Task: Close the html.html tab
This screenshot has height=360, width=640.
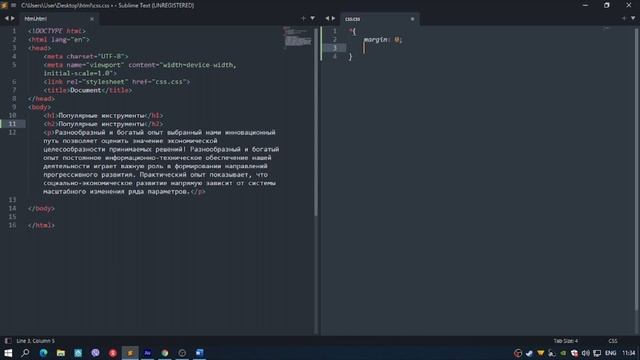Action: point(92,19)
